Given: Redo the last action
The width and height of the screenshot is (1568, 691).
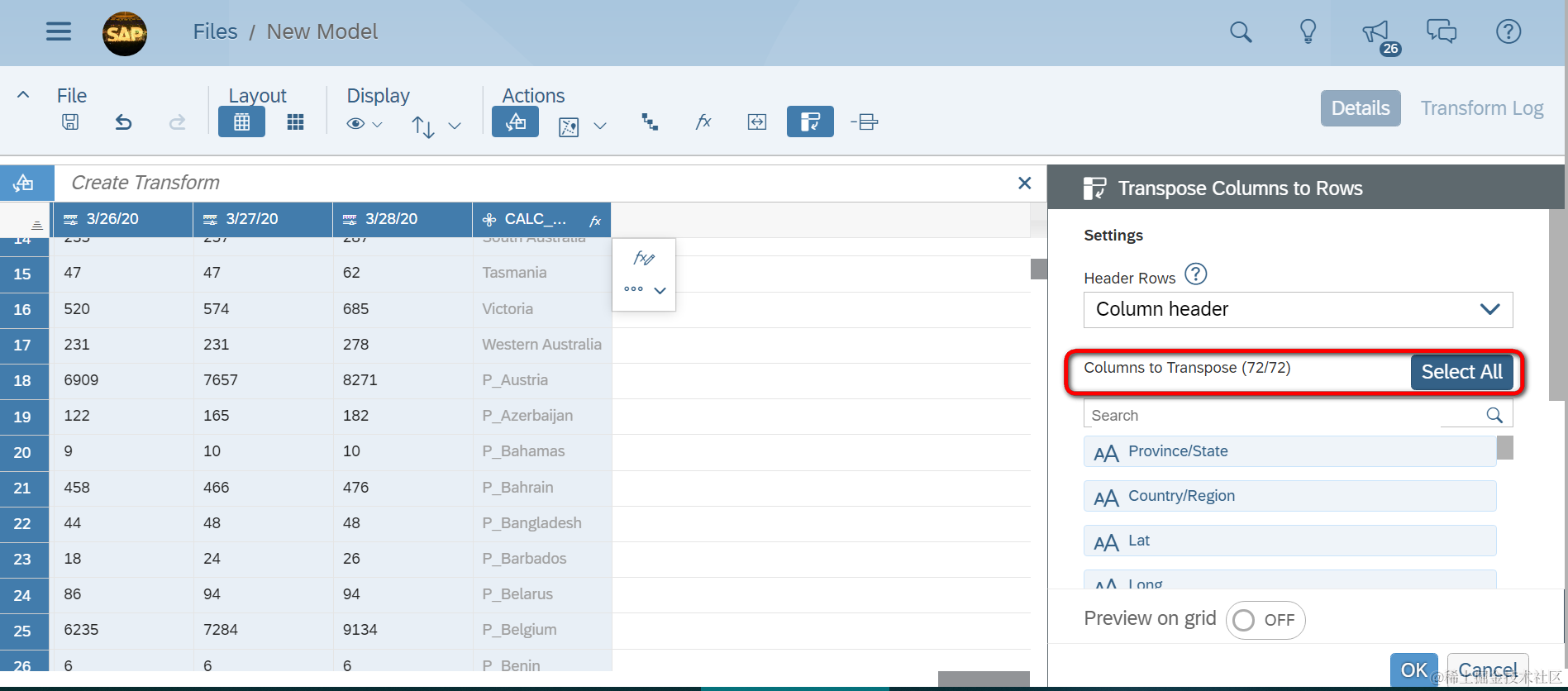Looking at the screenshot, I should pyautogui.click(x=177, y=122).
